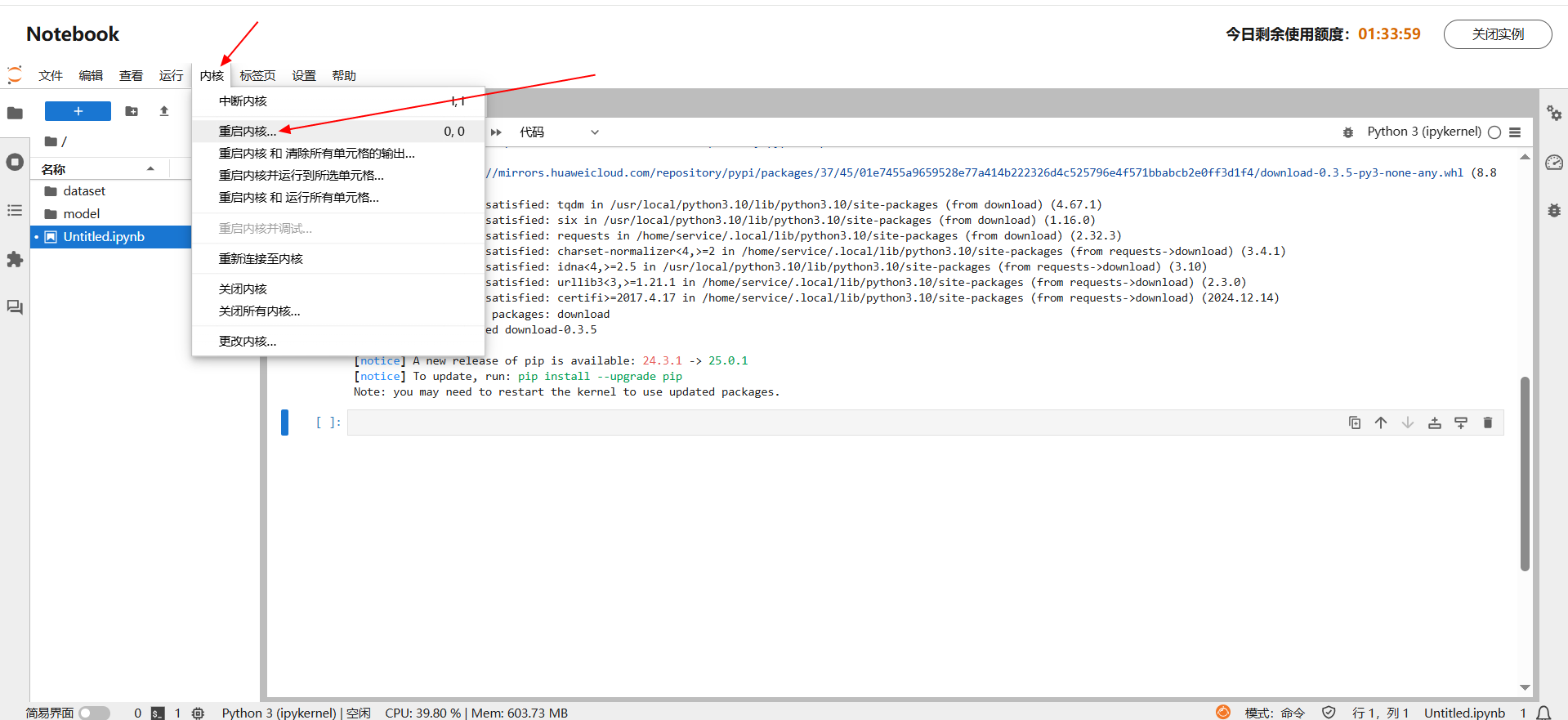The height and width of the screenshot is (720, 1568).
Task: Click Python 3 (ipykernel) kernel name in toolbar
Action: click(1423, 132)
